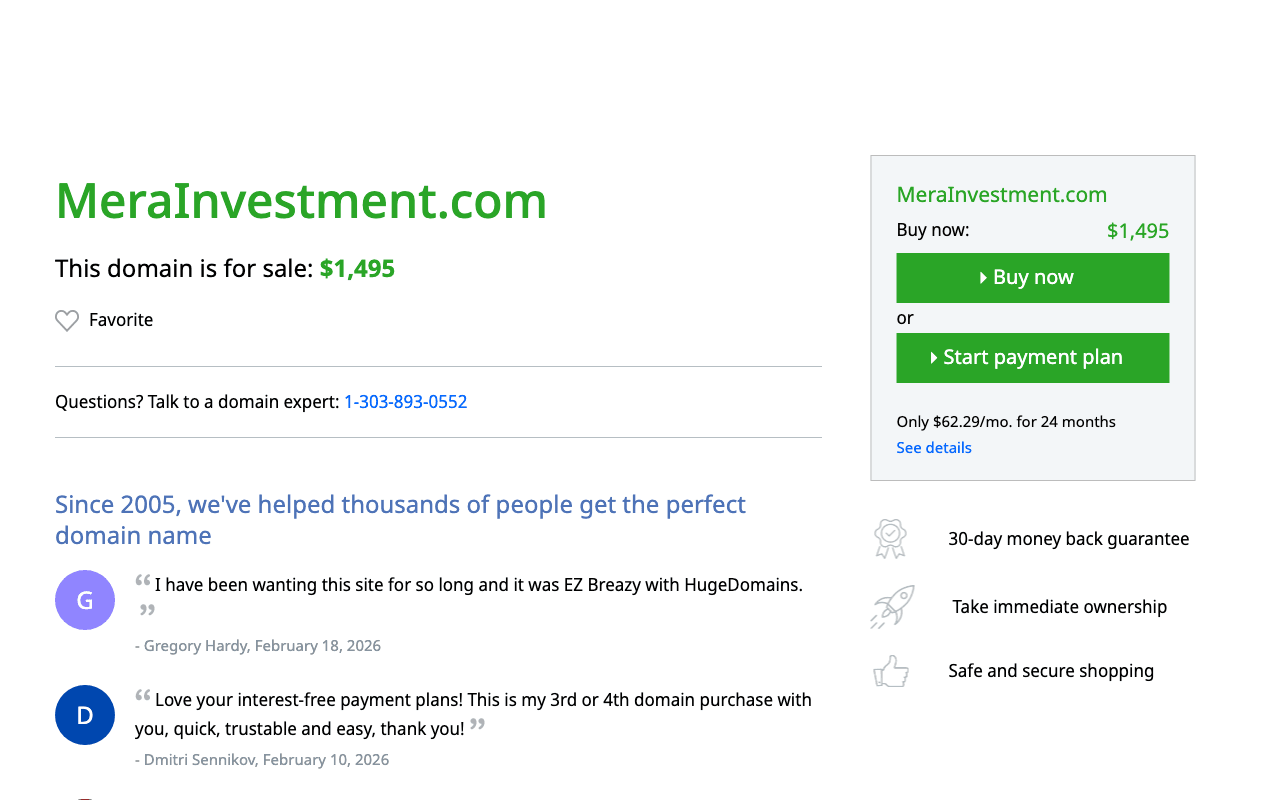Image resolution: width=1280 pixels, height=800 pixels.
Task: Click the thumbs-up secure shopping icon
Action: point(891,670)
